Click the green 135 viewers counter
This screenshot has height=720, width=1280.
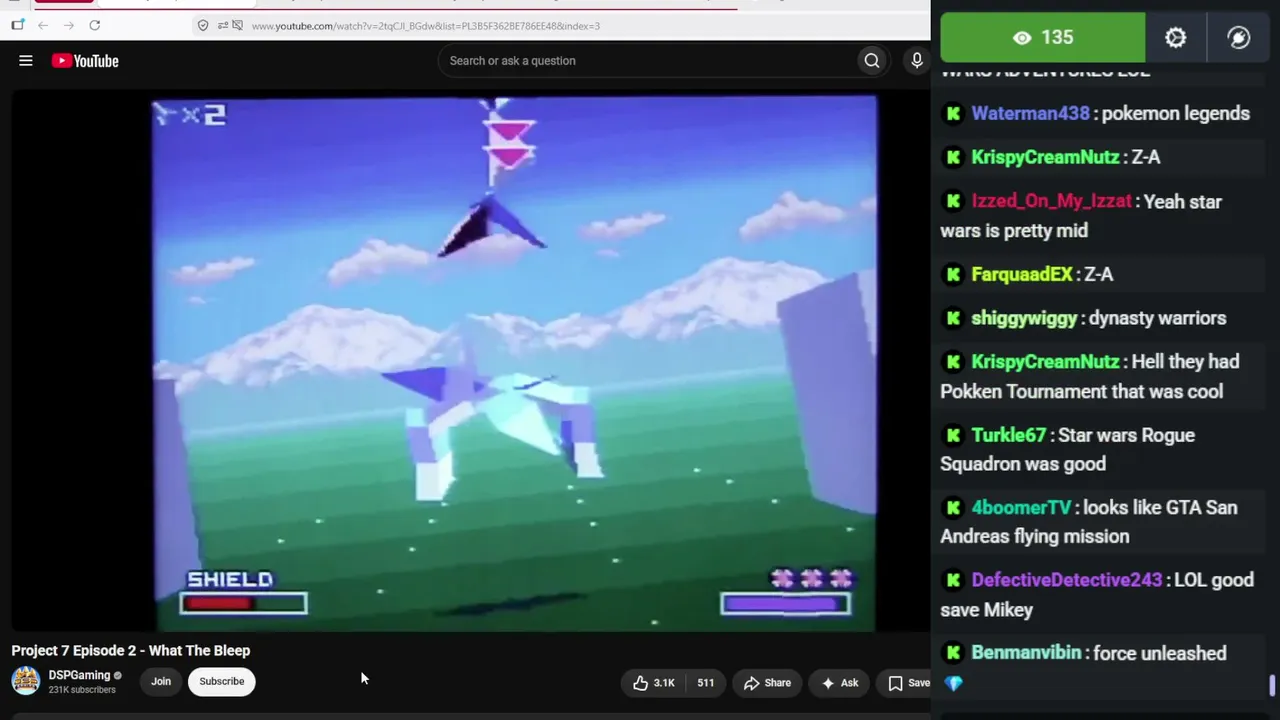coord(1043,38)
